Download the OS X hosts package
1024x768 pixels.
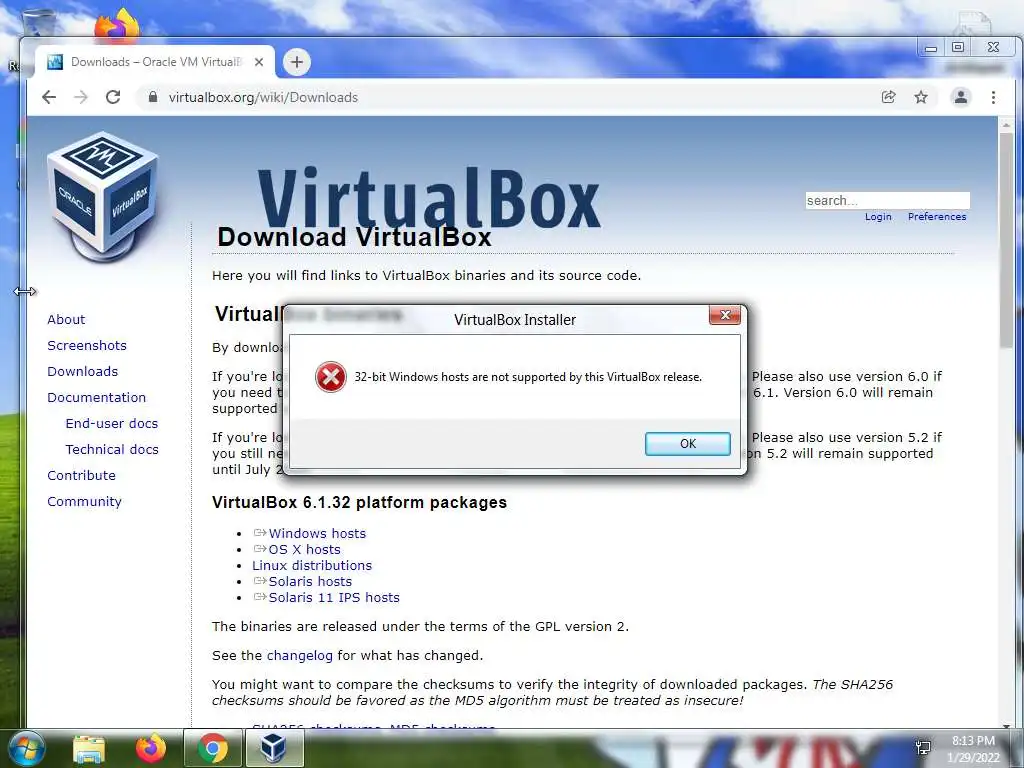(304, 550)
